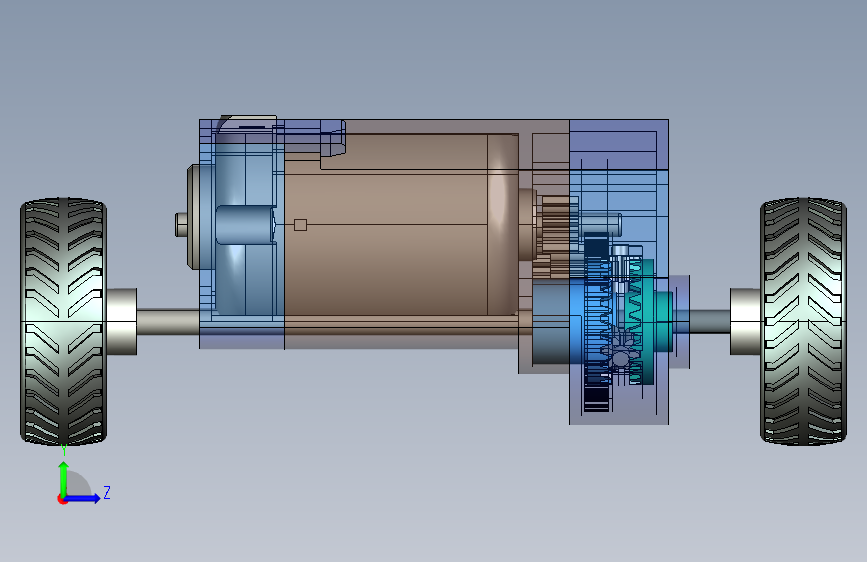Pick the motor shaft stub at the left end
This screenshot has width=867, height=562.
(x=181, y=225)
